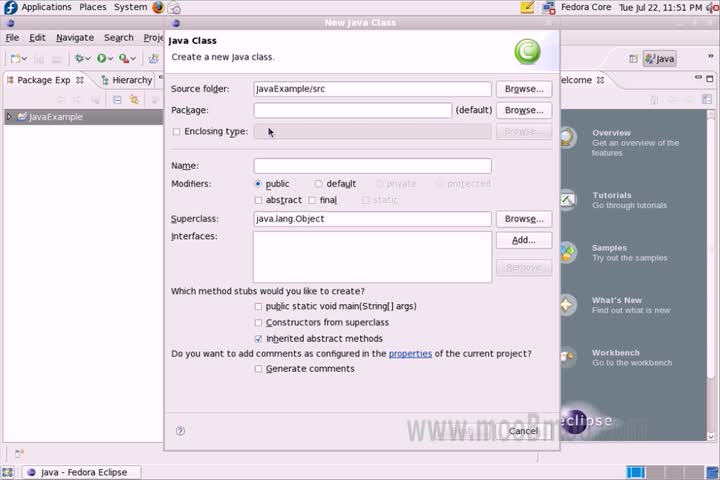Click the Overview globe icon on Welcome page
Image resolution: width=720 pixels, height=480 pixels.
tap(568, 137)
